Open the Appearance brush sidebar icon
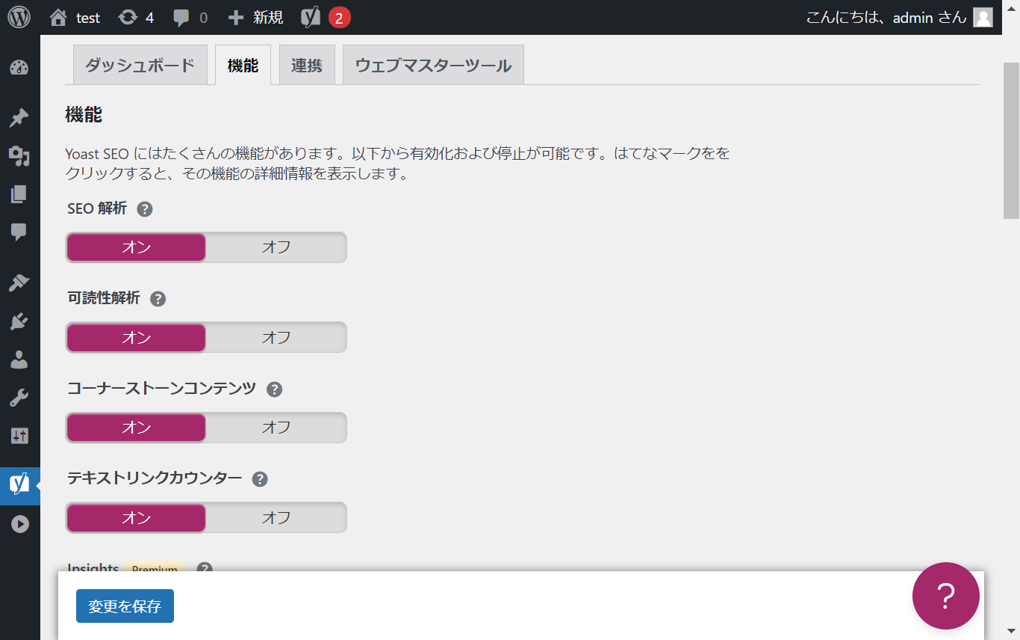Image resolution: width=1020 pixels, height=640 pixels. (x=19, y=283)
